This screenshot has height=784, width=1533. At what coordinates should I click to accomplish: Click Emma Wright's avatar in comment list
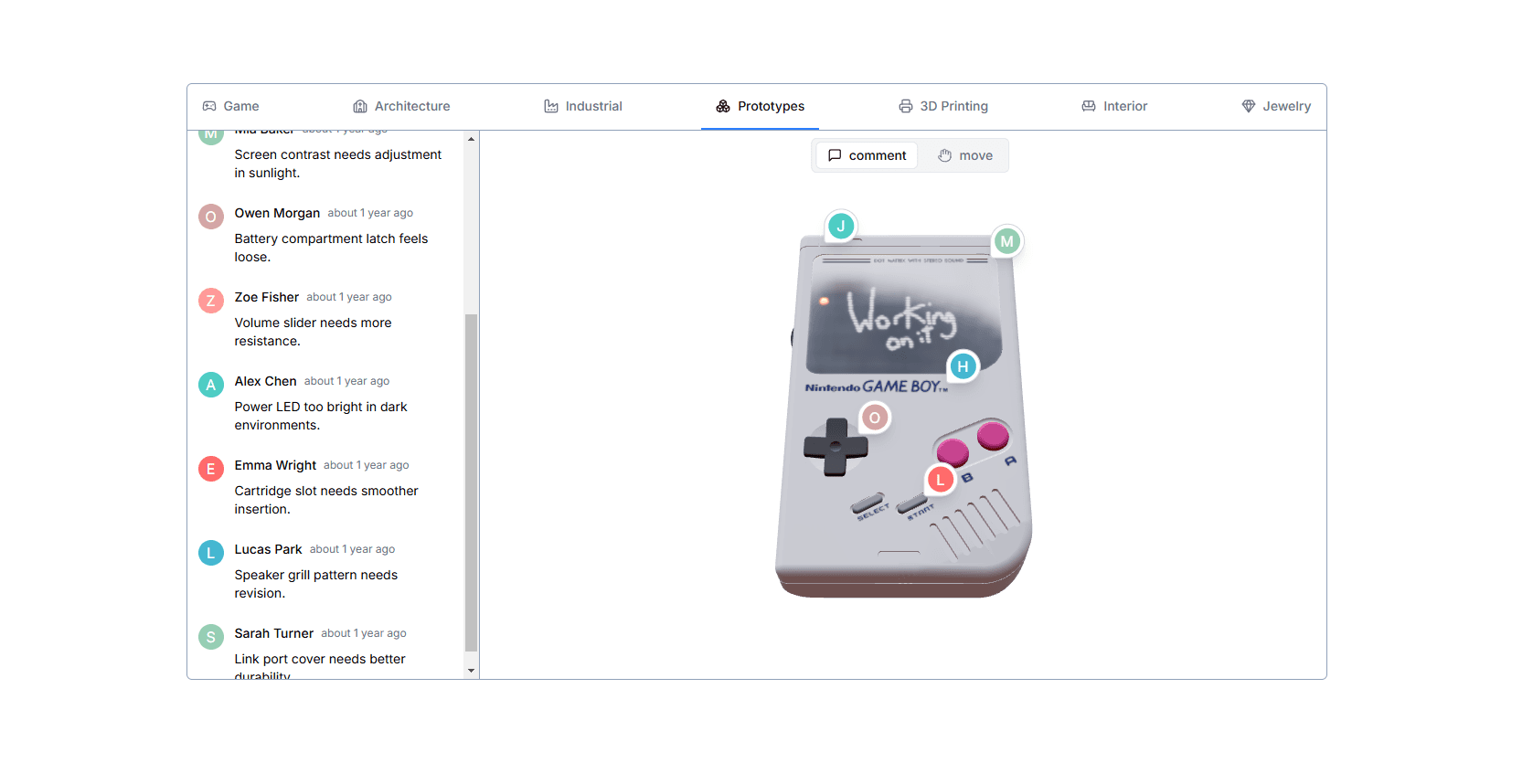pos(211,469)
